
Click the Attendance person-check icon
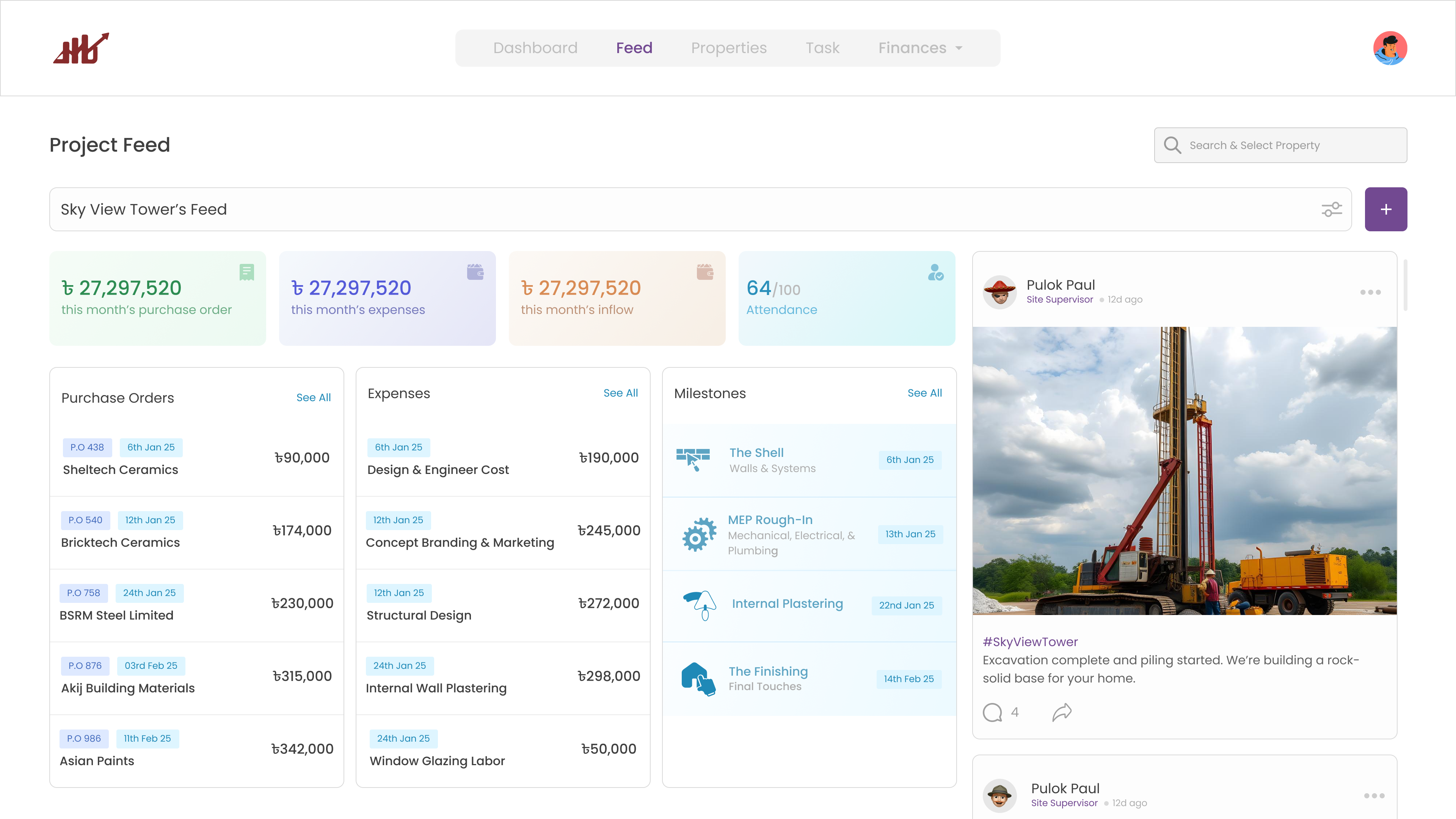coord(935,273)
